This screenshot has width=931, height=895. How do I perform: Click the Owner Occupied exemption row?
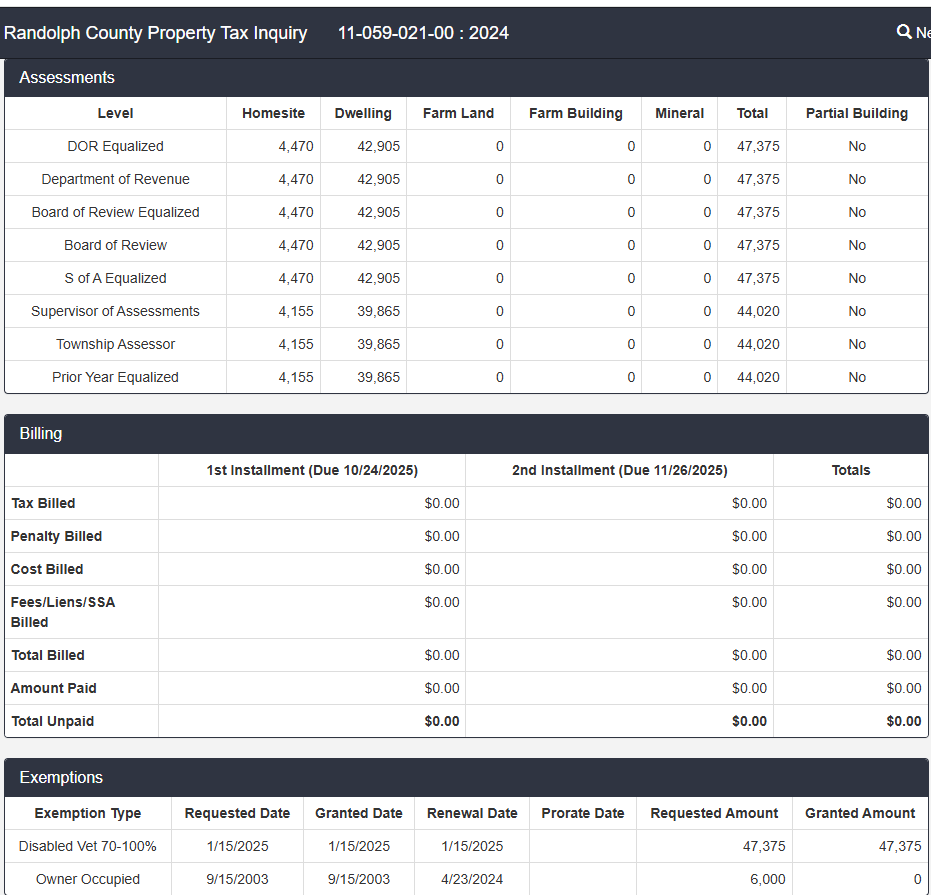pyautogui.click(x=88, y=879)
